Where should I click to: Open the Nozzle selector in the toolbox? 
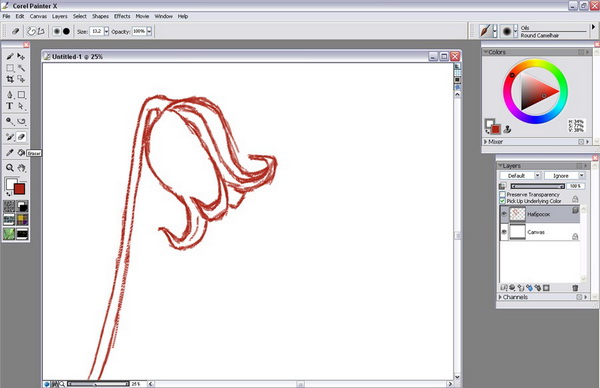click(x=22, y=233)
